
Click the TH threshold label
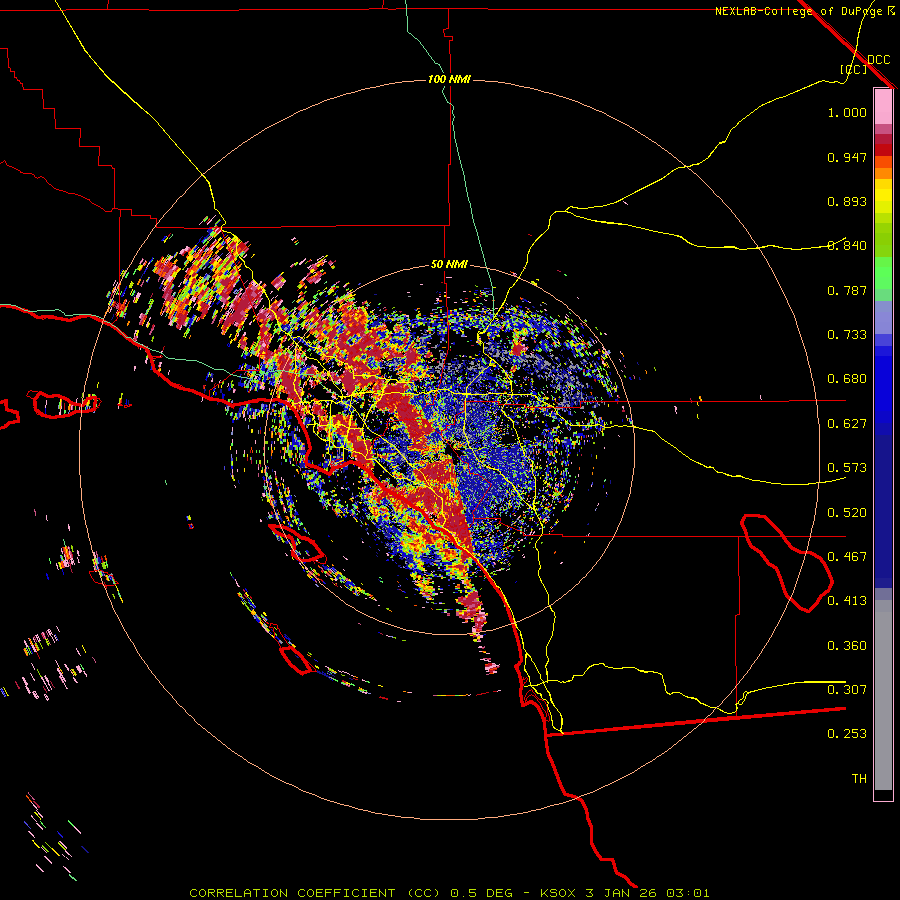tap(859, 779)
